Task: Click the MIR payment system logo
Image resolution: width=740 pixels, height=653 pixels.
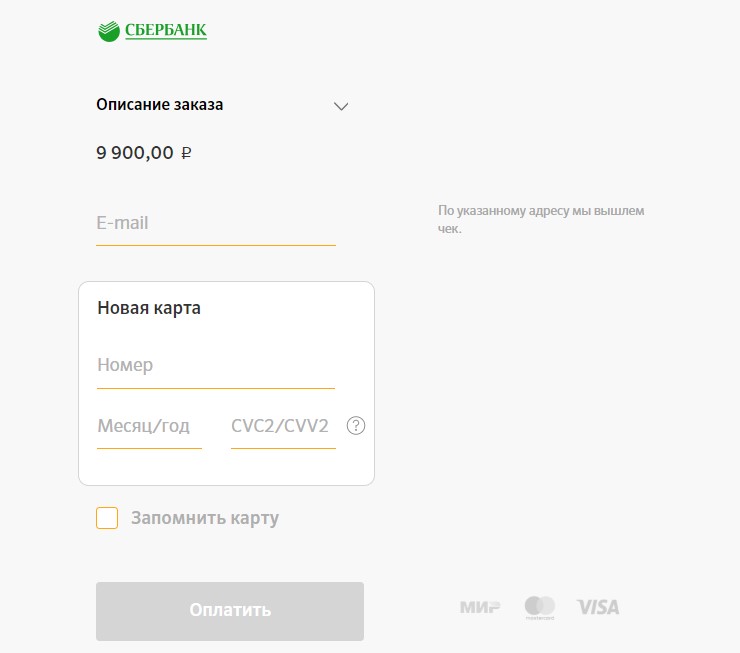Action: (x=479, y=607)
